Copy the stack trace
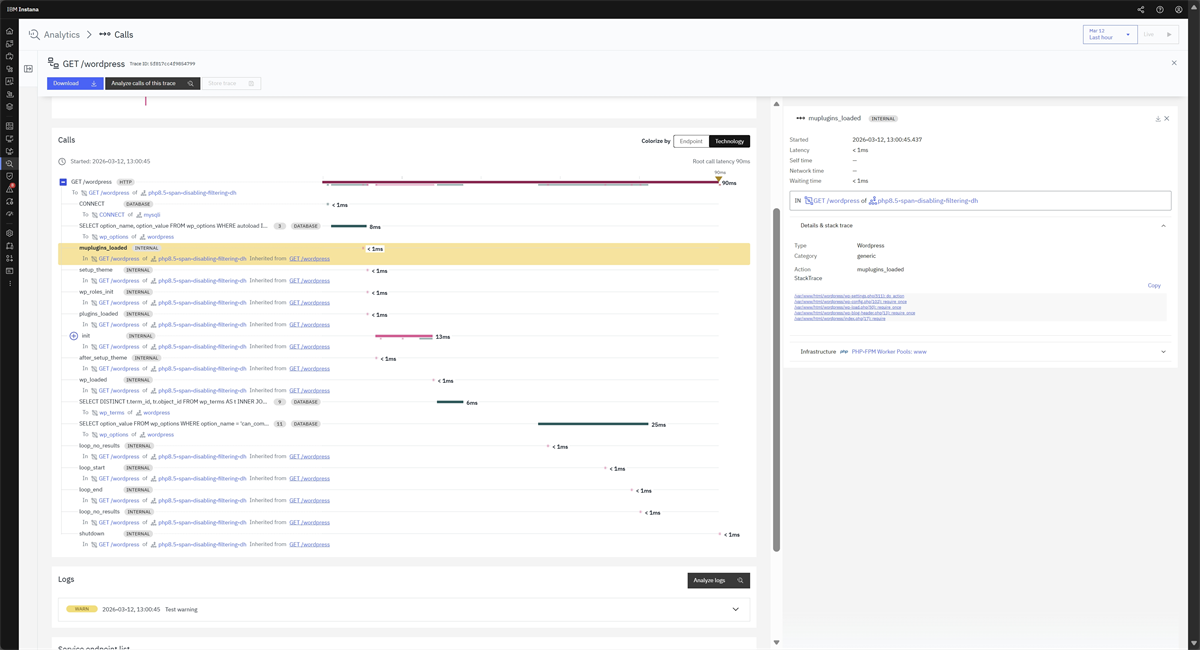This screenshot has width=1200, height=650. pyautogui.click(x=1154, y=286)
